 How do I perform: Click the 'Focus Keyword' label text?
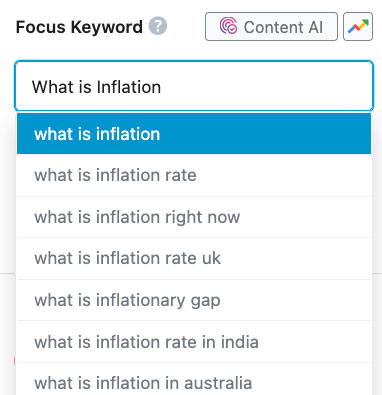79,27
